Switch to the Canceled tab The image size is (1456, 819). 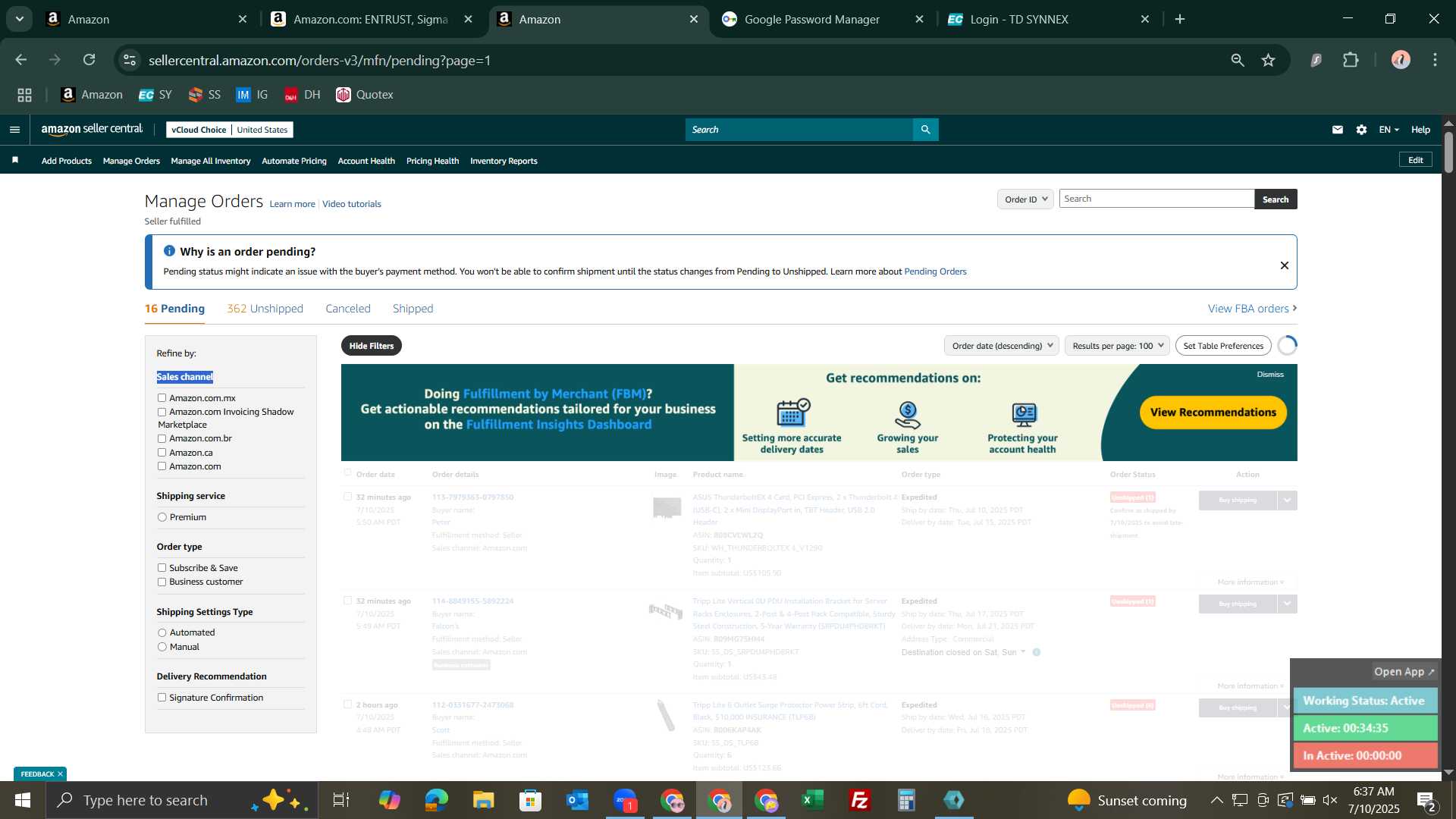click(x=348, y=309)
